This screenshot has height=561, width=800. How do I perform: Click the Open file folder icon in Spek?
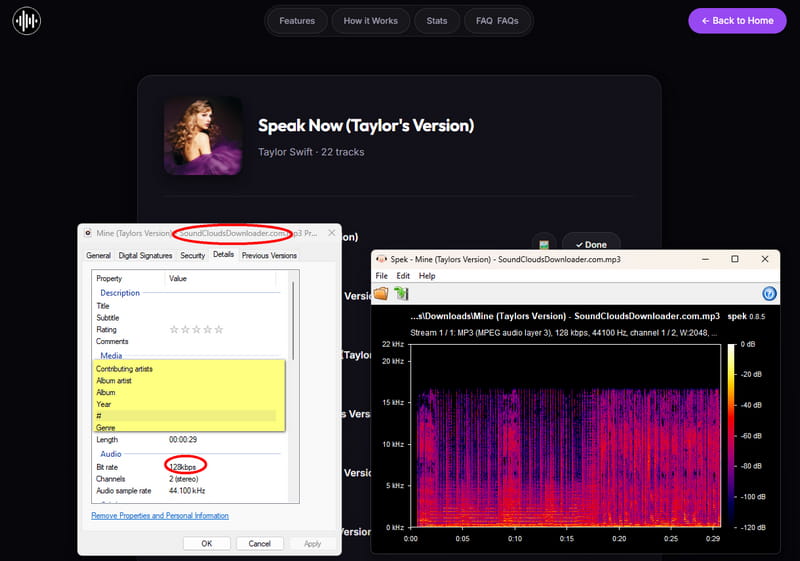coord(381,294)
